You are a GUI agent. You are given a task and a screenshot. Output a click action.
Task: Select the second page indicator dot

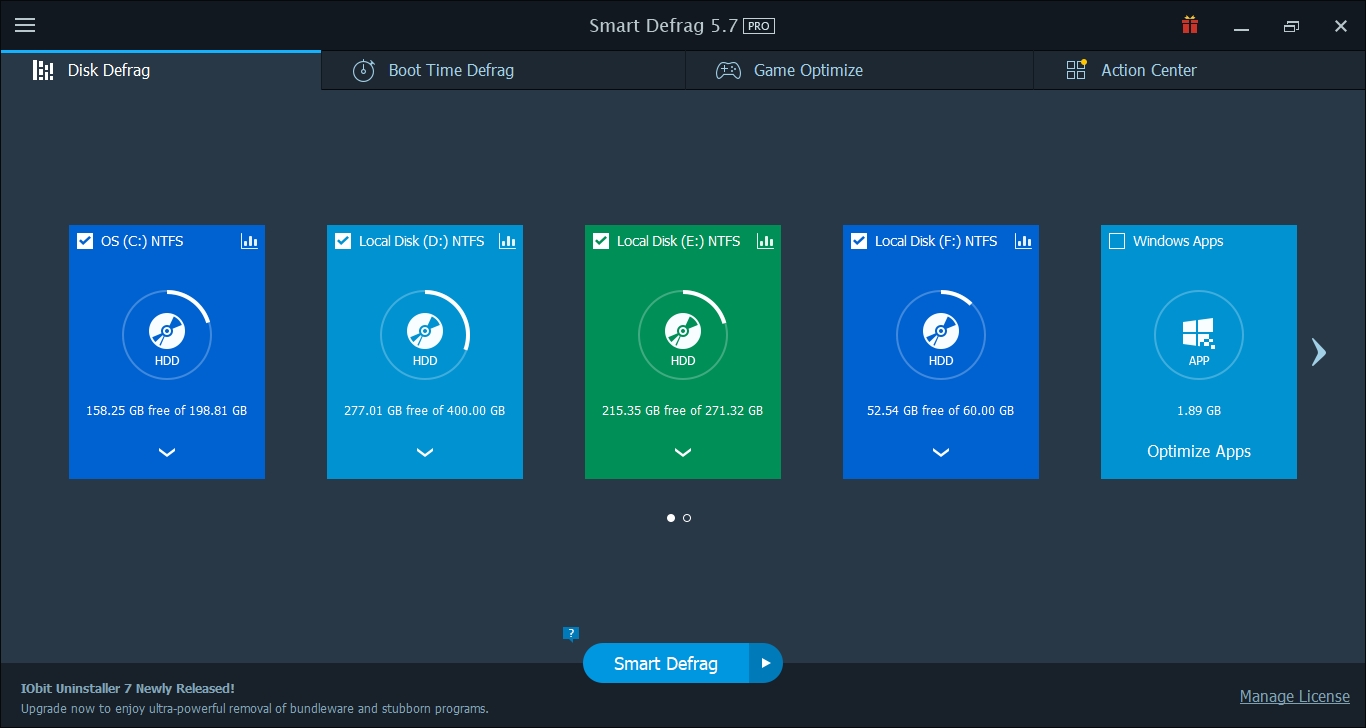[687, 518]
